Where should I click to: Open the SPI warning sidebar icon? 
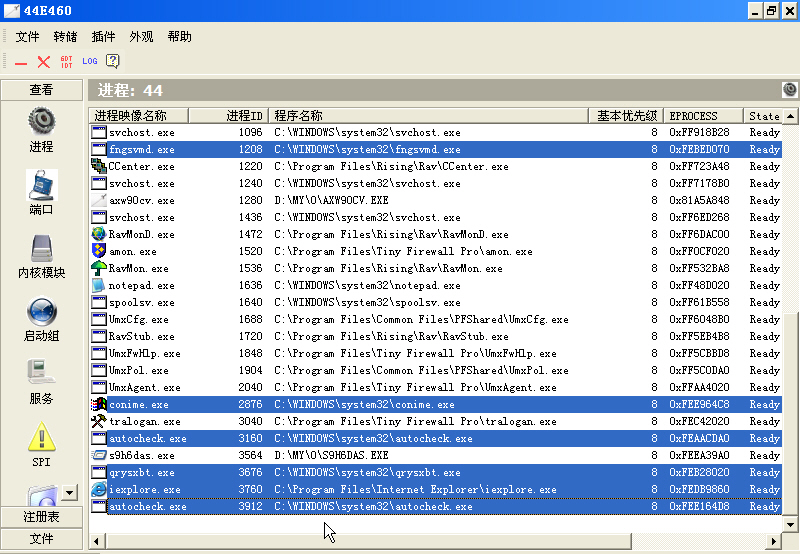coord(41,437)
